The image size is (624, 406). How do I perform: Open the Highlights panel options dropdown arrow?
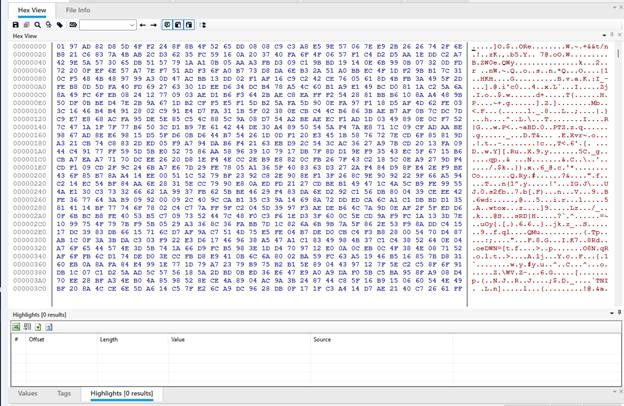tap(612, 314)
